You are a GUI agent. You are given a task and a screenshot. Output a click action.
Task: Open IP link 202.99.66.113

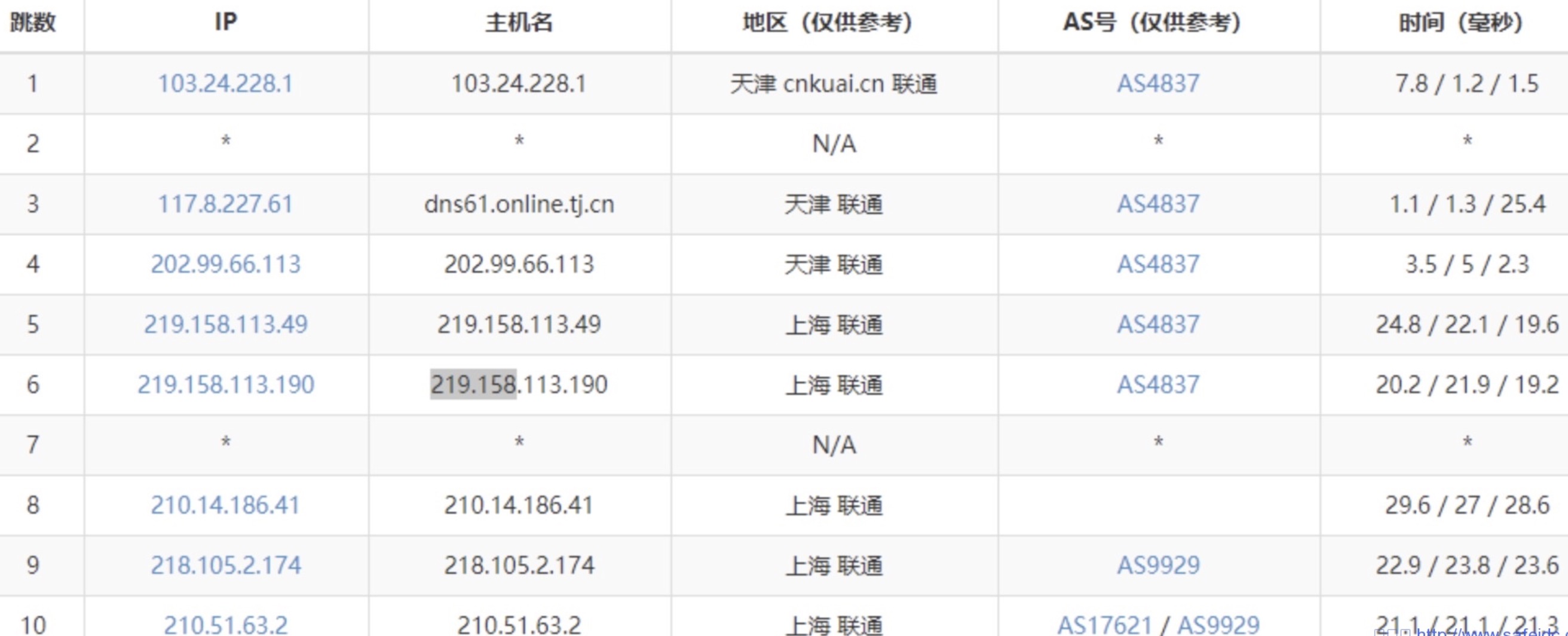pos(225,264)
